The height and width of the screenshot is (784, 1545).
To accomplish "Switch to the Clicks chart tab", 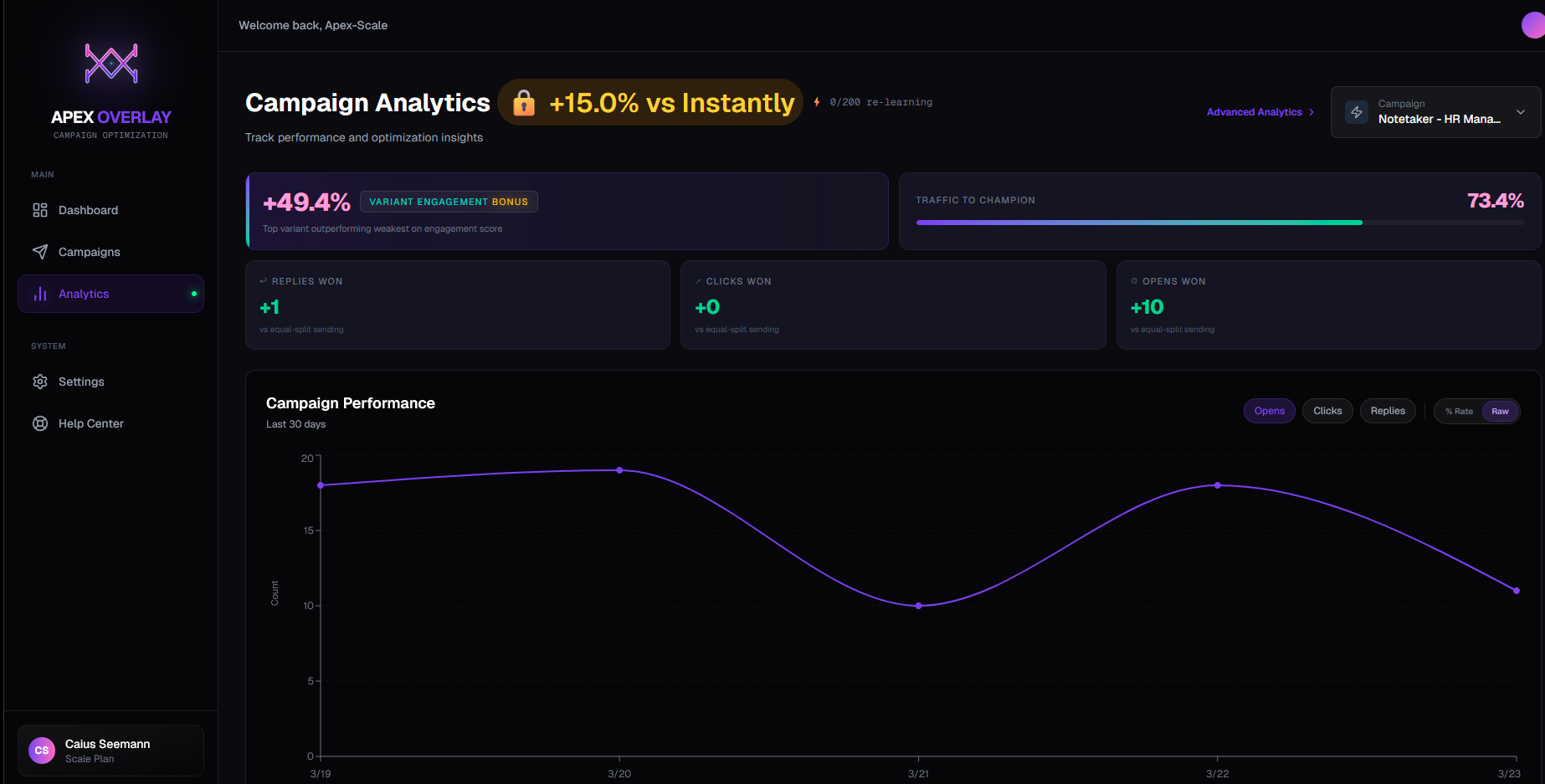I will pyautogui.click(x=1327, y=411).
